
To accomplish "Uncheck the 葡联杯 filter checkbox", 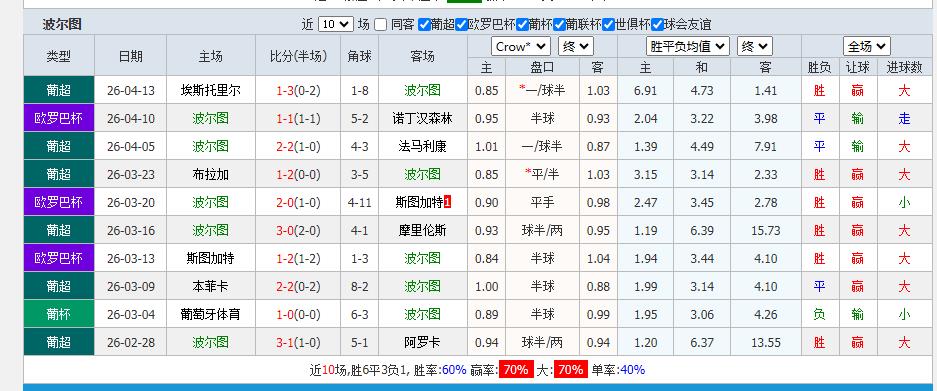I will (559, 25).
